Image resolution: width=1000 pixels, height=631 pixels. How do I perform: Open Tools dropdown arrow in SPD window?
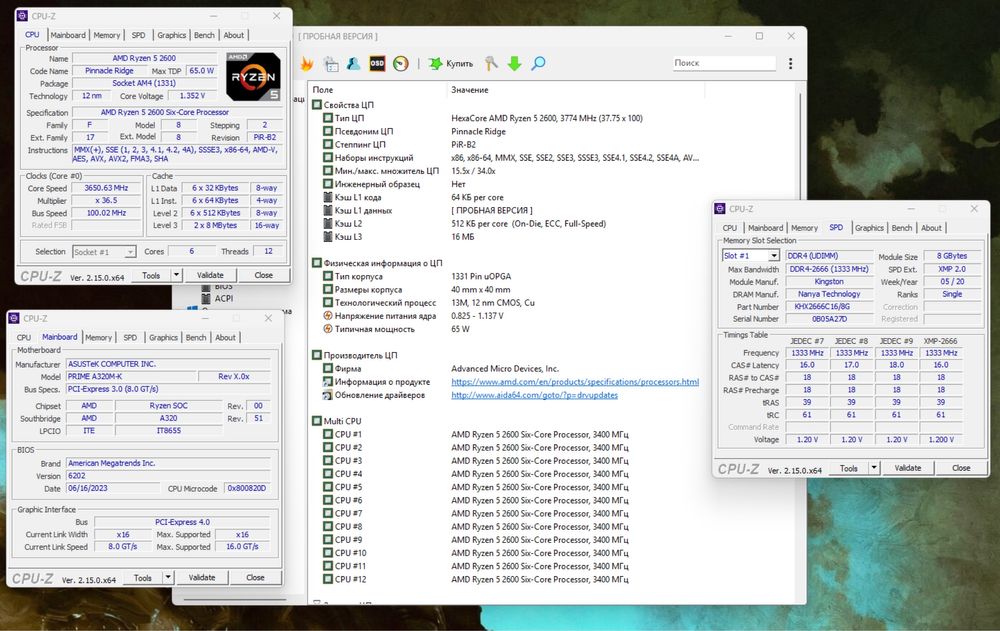coord(874,468)
